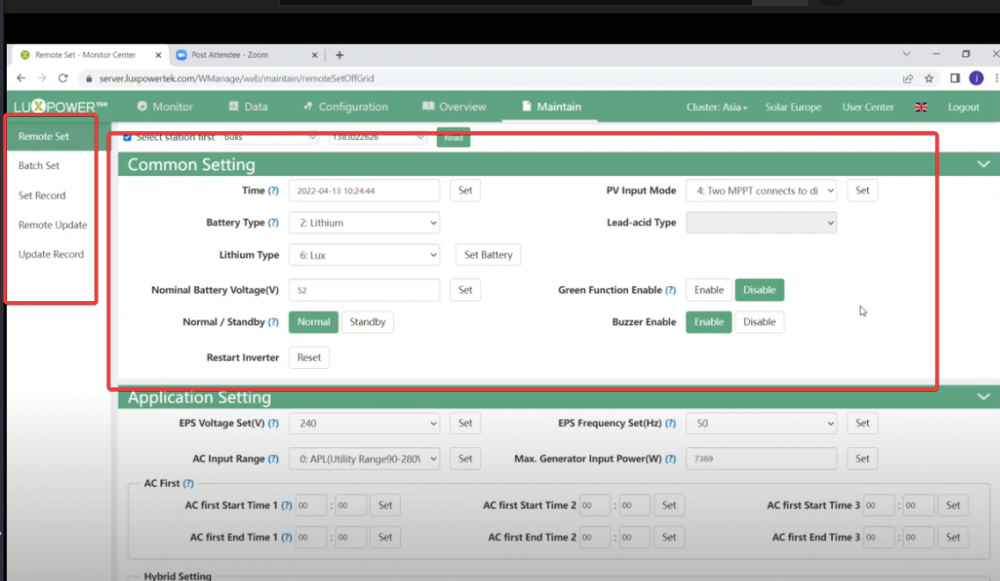Open the Monitor menu
This screenshot has width=1000, height=581.
click(x=165, y=107)
